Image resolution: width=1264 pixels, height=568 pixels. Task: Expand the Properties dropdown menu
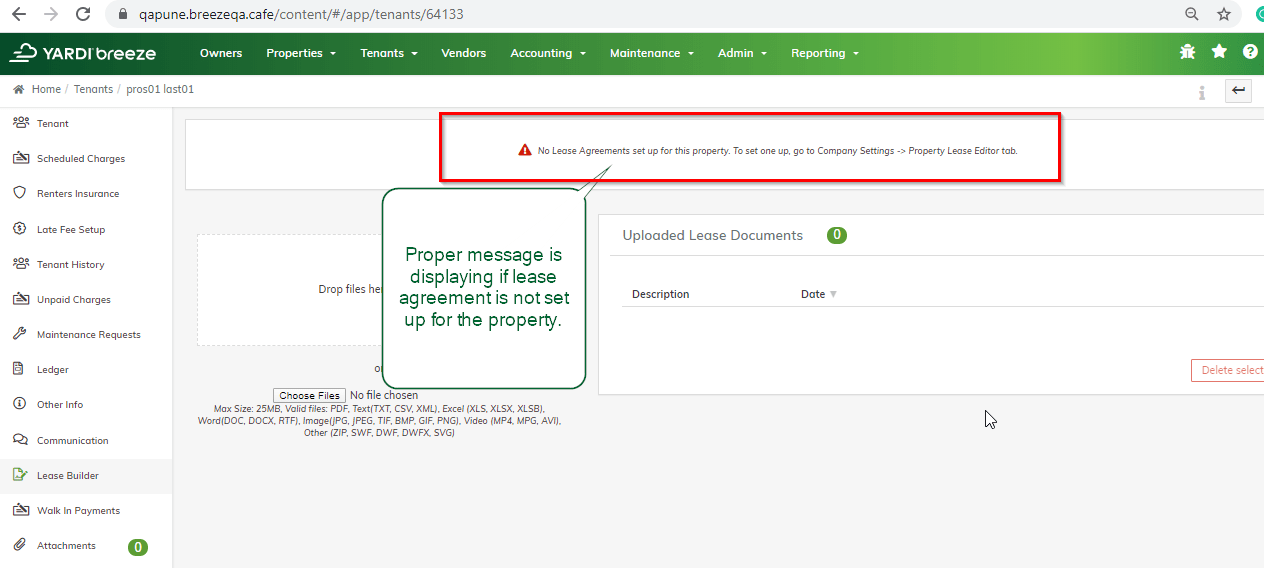pyautogui.click(x=301, y=53)
